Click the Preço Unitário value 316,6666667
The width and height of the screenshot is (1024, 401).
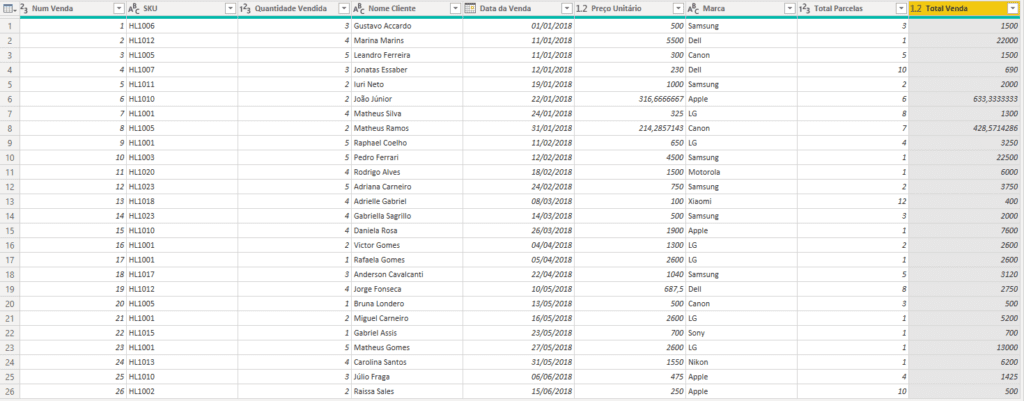tap(630, 99)
